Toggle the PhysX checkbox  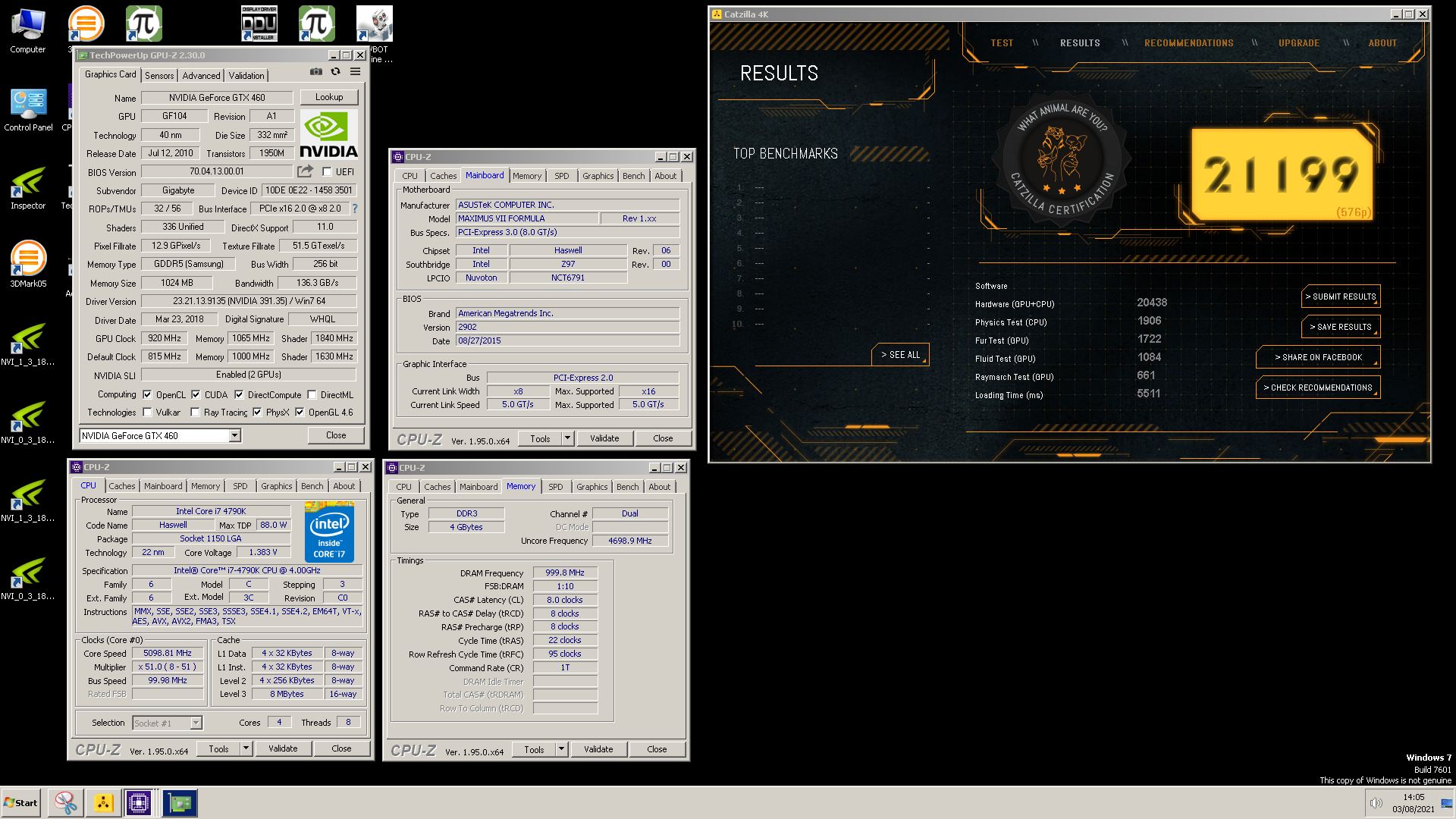tap(257, 413)
